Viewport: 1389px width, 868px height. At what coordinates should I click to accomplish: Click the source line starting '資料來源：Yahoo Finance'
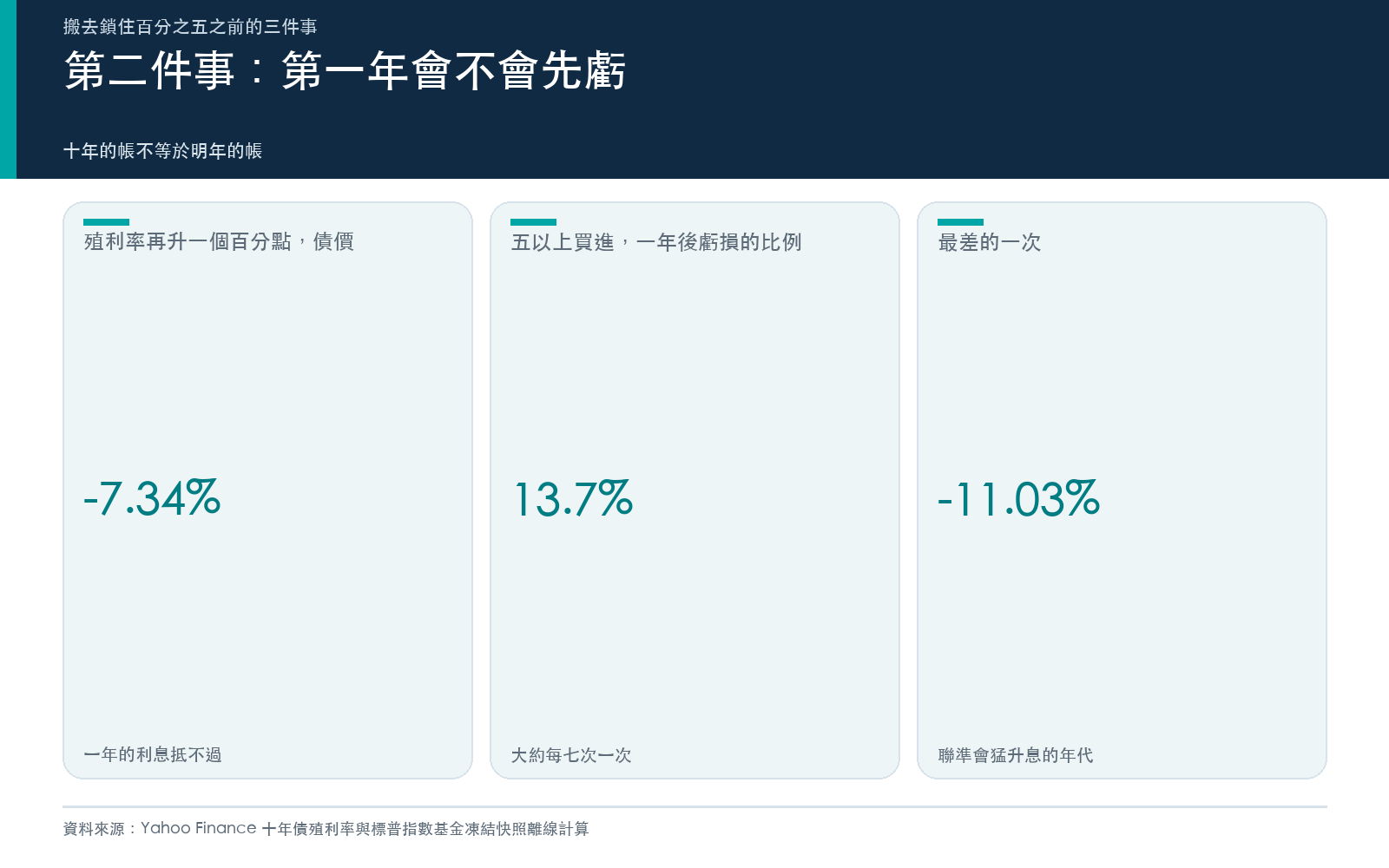coord(326,828)
